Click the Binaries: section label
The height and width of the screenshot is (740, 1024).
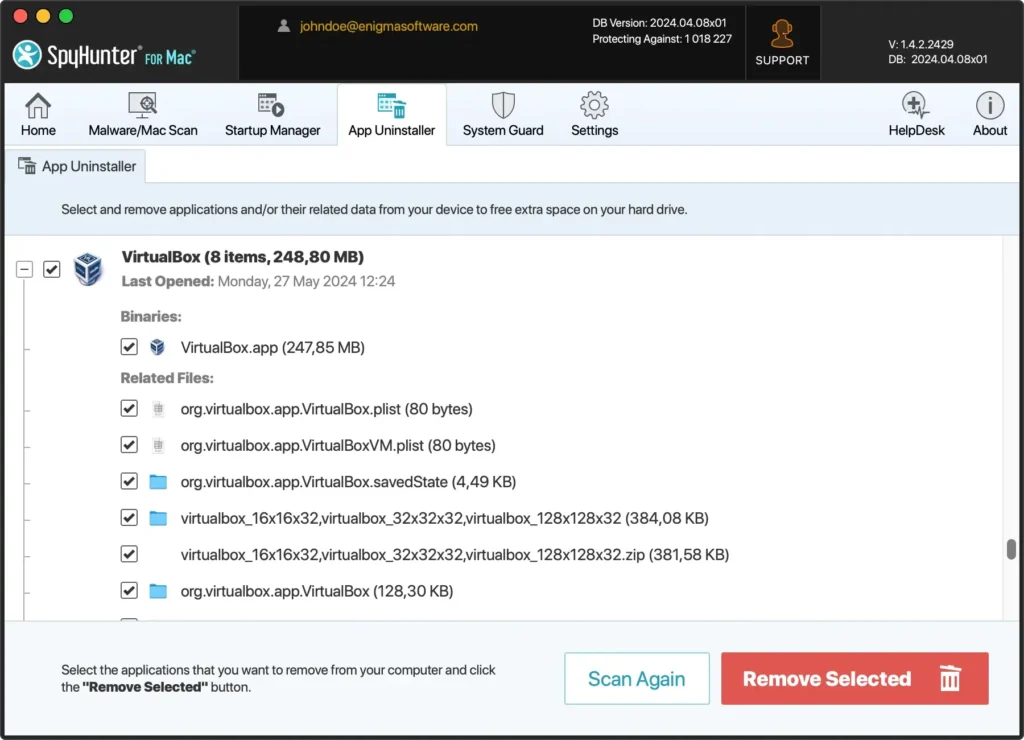[x=151, y=317]
